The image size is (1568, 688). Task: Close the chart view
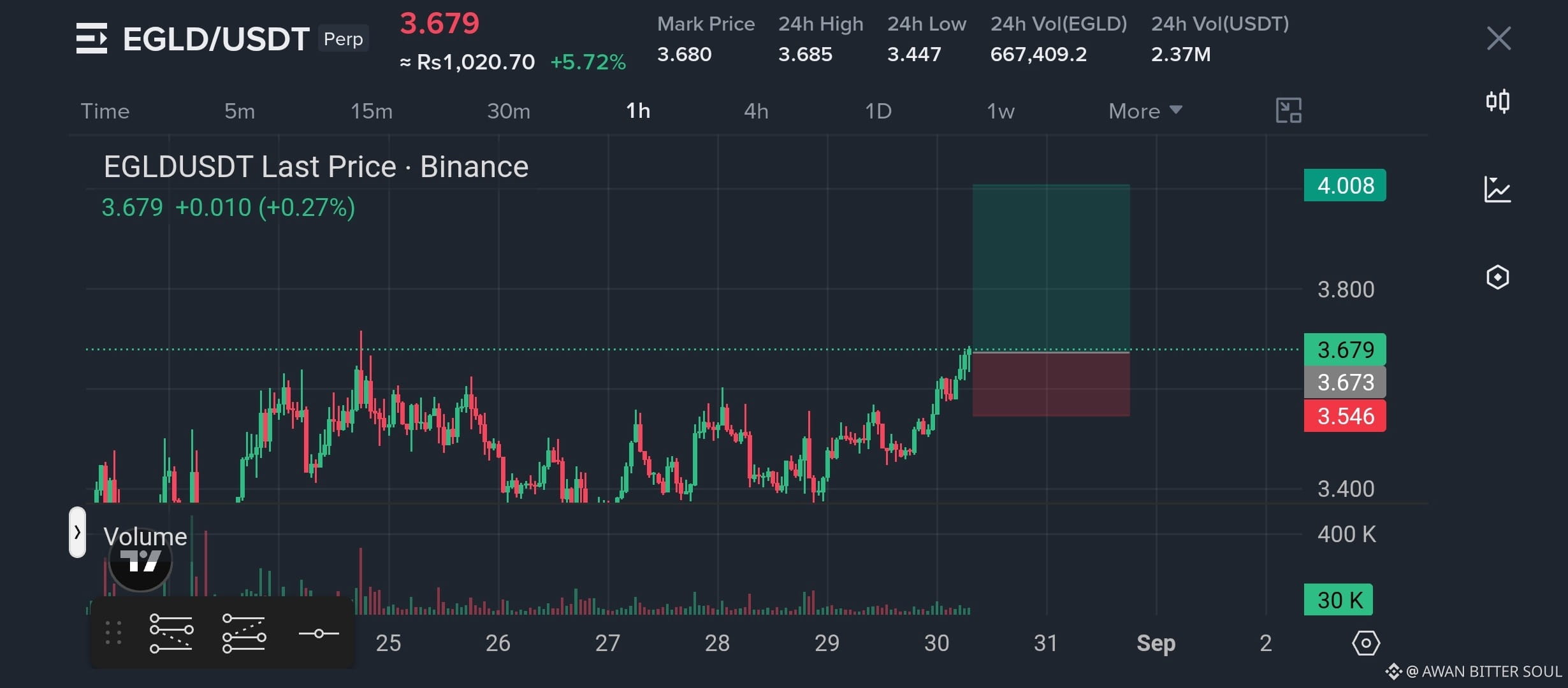pos(1499,38)
